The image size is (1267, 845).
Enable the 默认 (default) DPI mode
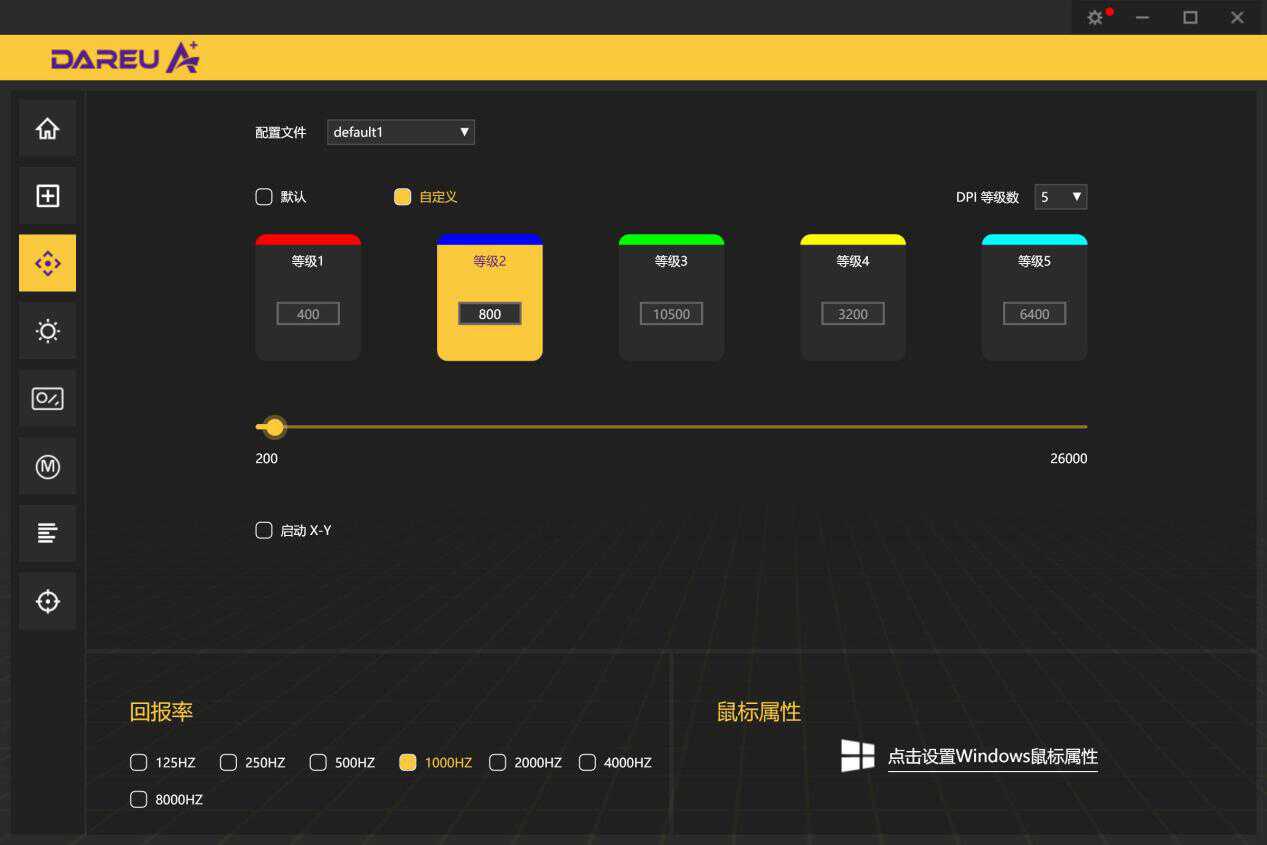(264, 196)
